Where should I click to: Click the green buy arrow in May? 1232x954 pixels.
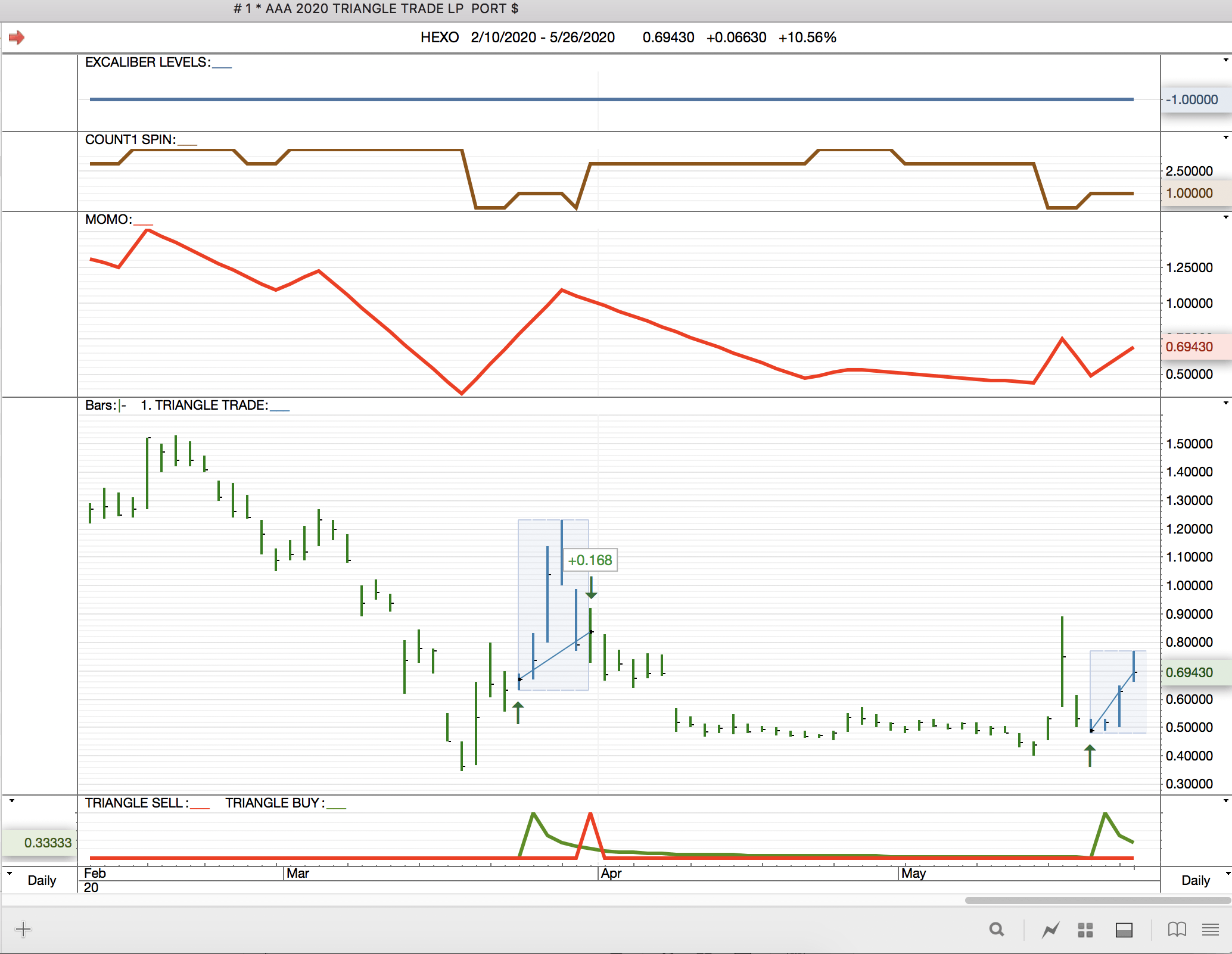[x=1090, y=755]
